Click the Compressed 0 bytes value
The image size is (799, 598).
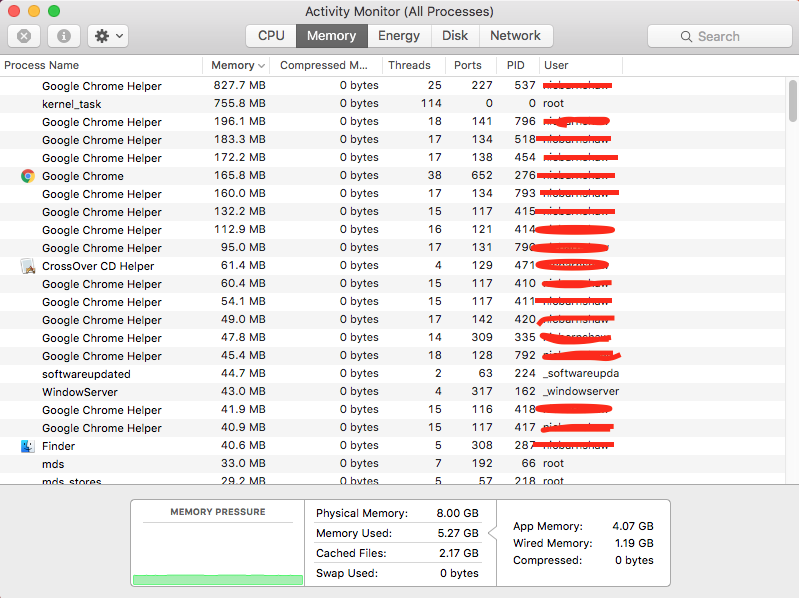634,560
